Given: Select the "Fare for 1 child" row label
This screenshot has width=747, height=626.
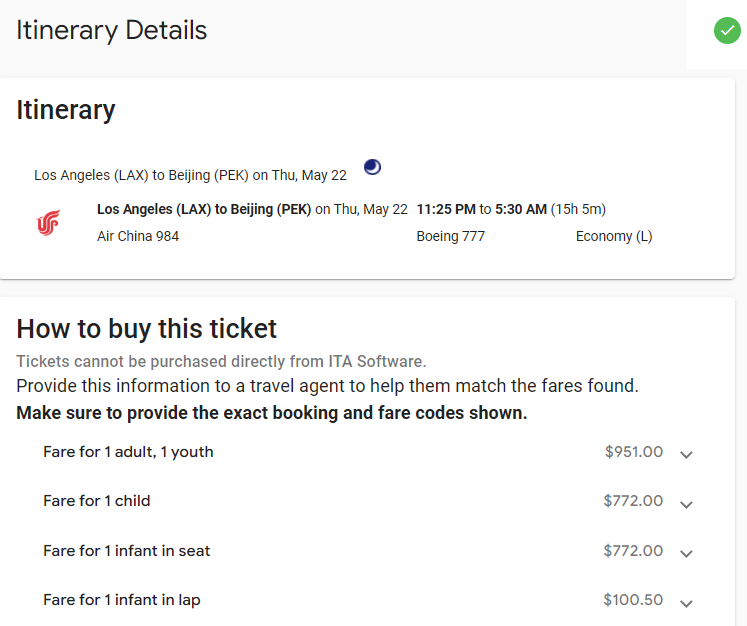Looking at the screenshot, I should click(96, 501).
